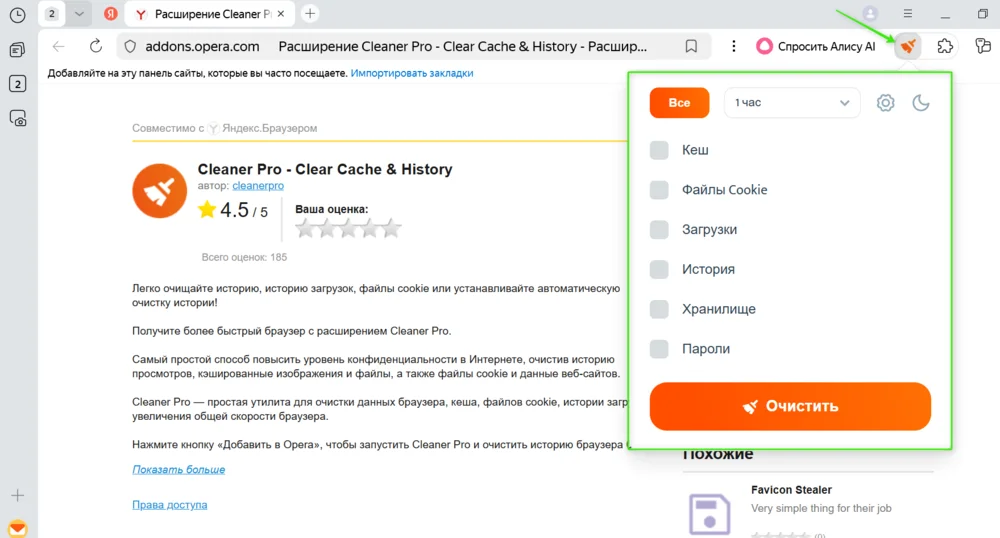Screen dimensions: 1000x538
Task: Open the history clock icon in sidebar
Action: tap(17, 15)
